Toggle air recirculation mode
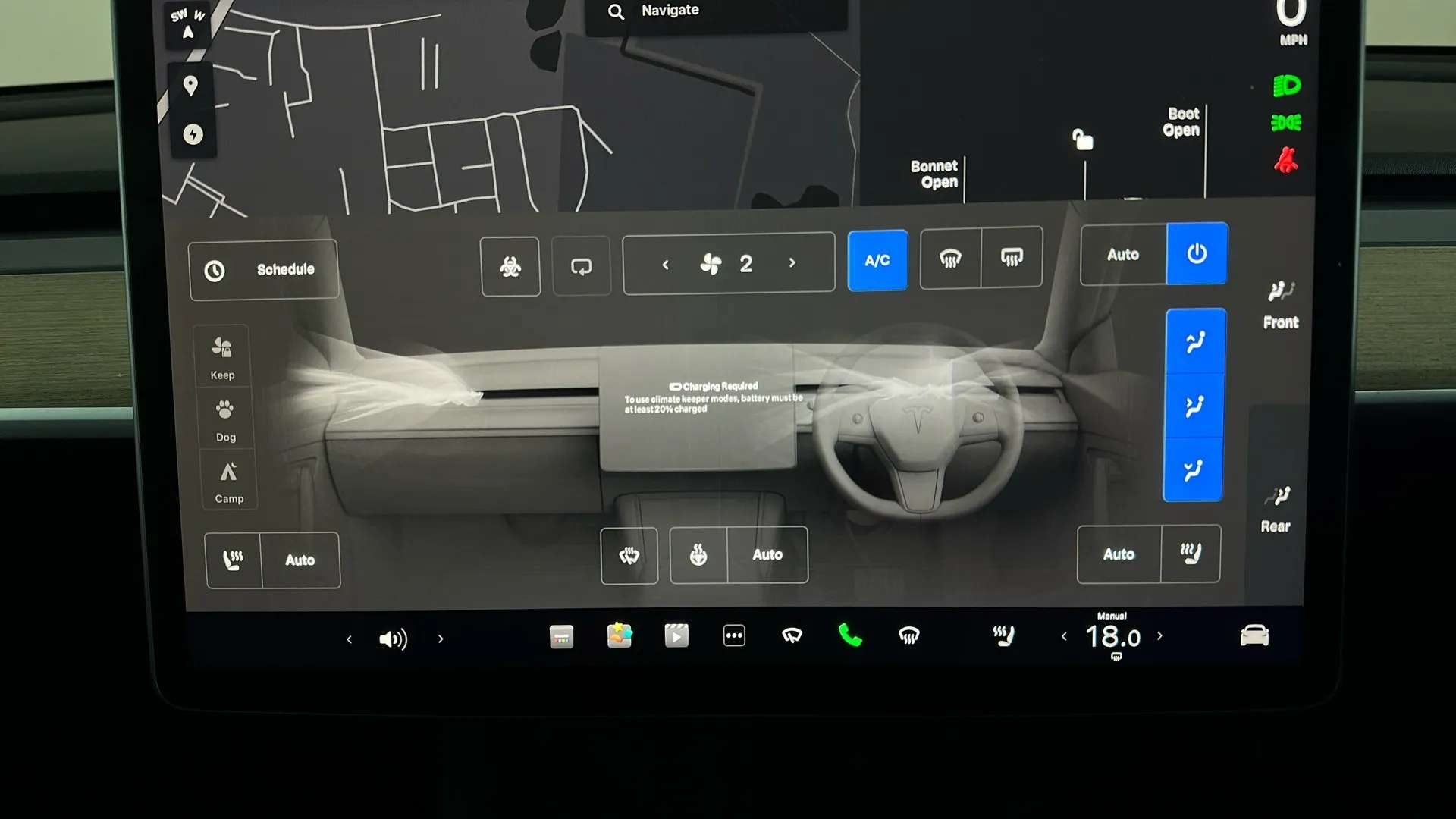The width and height of the screenshot is (1456, 819). click(x=581, y=266)
